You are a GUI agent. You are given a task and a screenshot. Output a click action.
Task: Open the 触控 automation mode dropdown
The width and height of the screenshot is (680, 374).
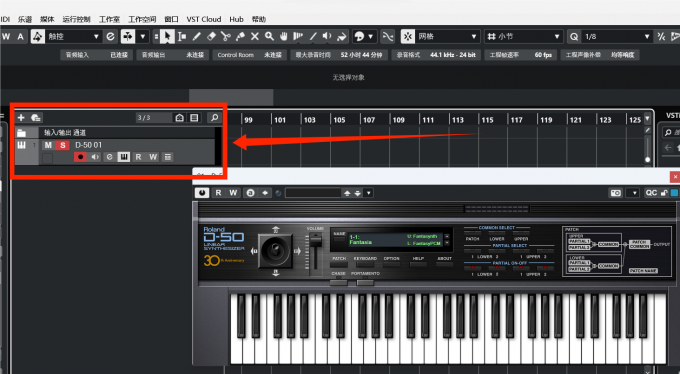tap(73, 36)
